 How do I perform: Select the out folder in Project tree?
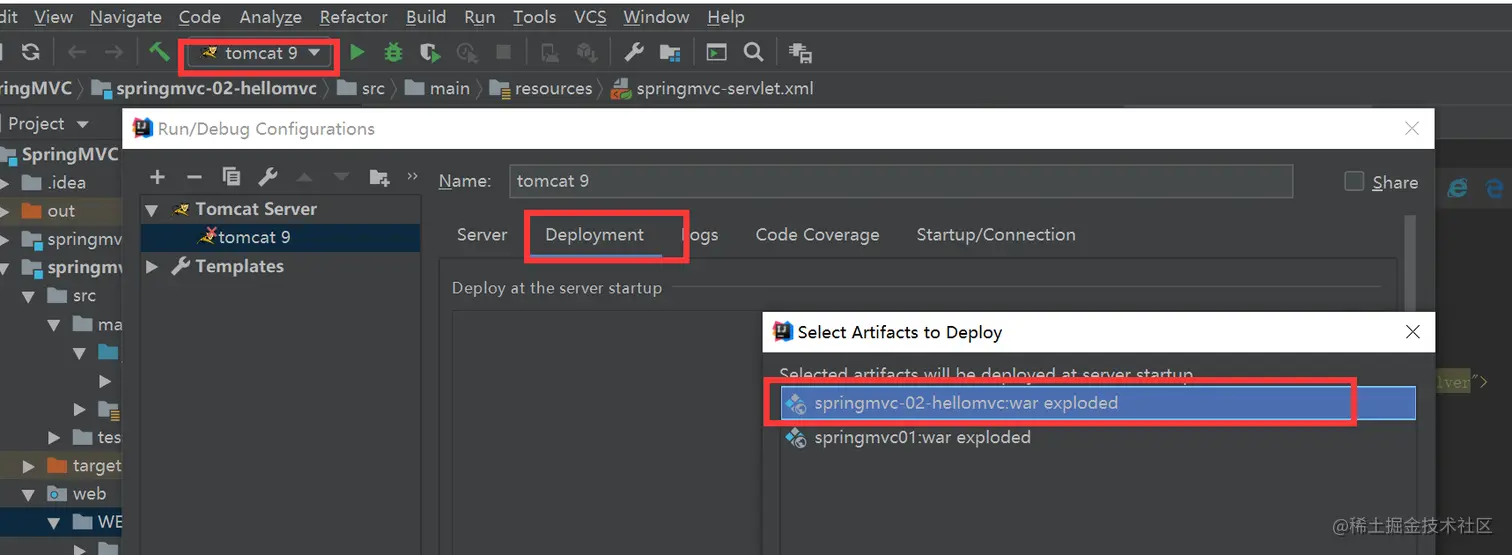coord(50,211)
